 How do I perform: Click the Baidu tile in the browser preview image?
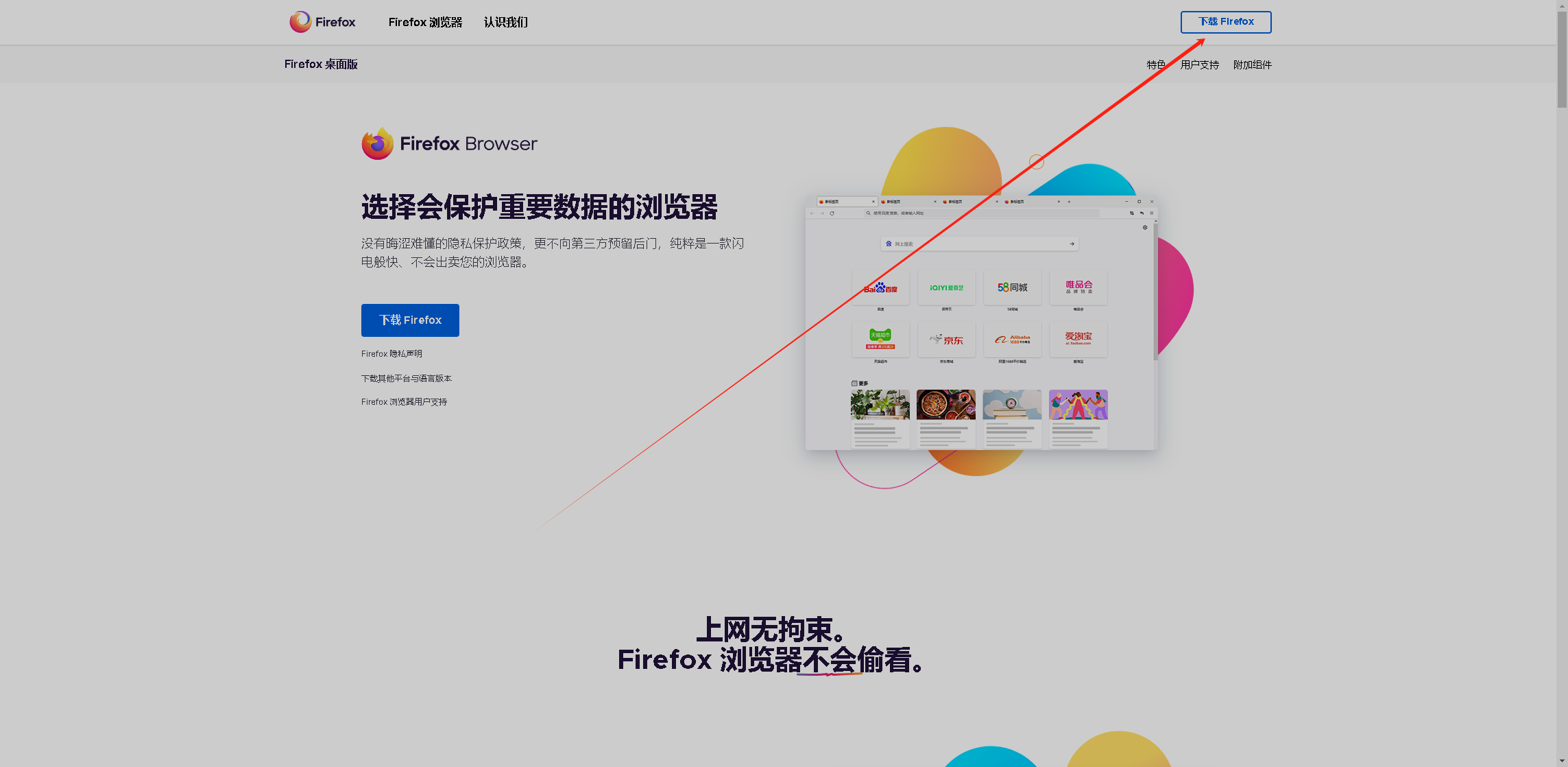[x=880, y=288]
